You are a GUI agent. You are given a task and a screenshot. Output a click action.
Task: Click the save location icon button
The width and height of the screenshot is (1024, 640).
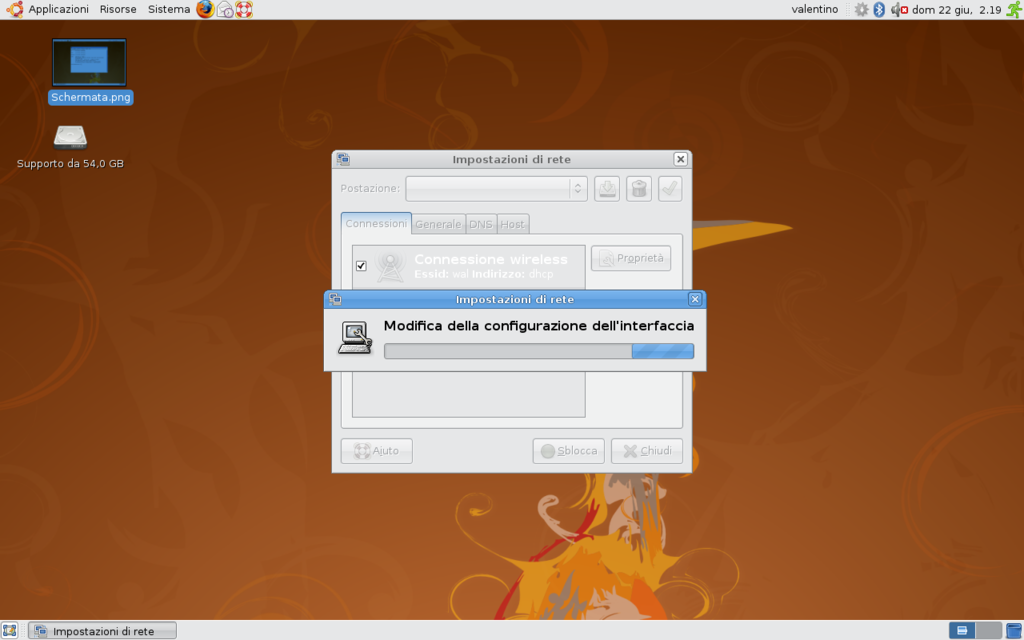607,188
